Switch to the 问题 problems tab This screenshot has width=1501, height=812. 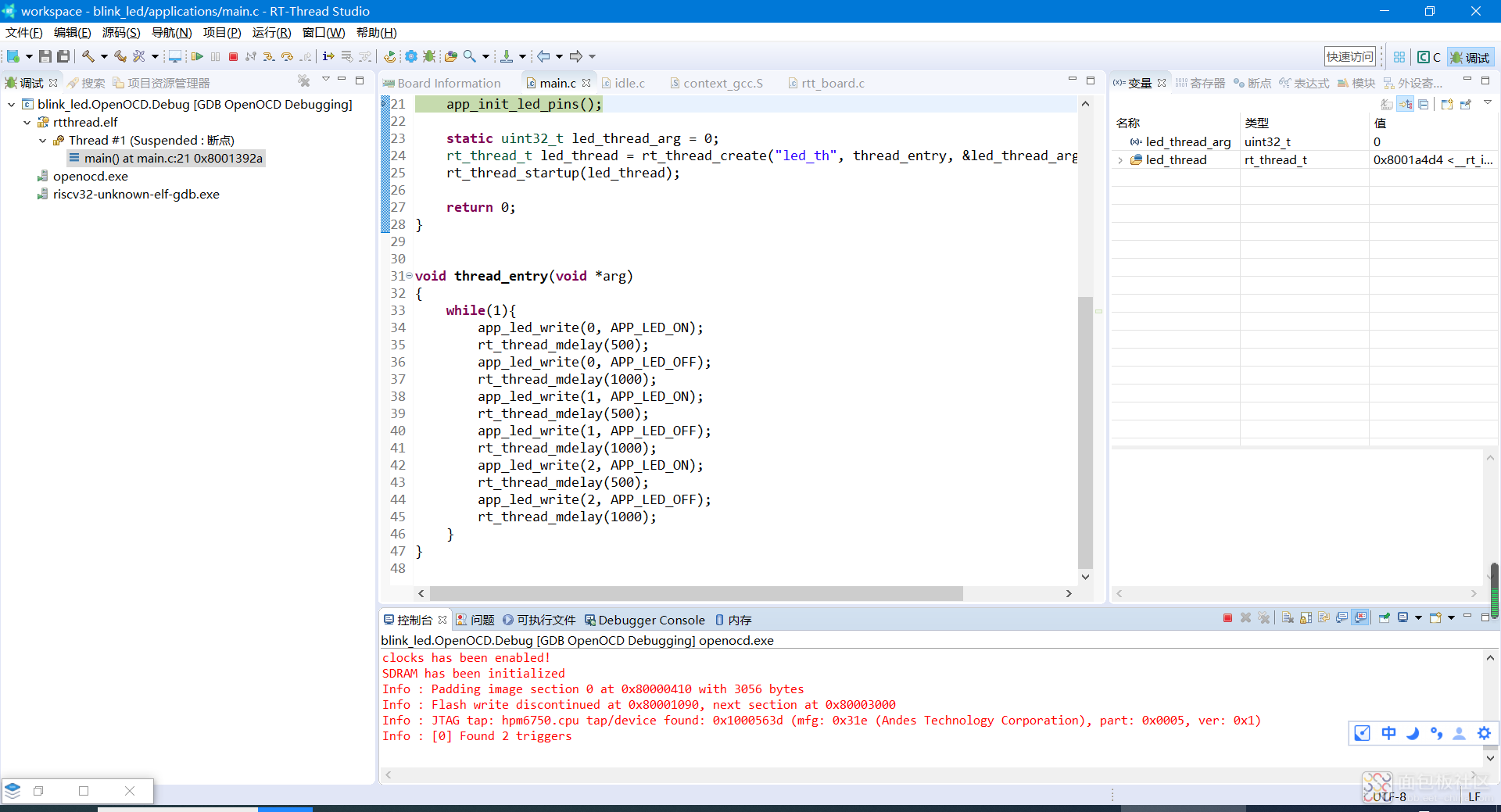coord(475,620)
